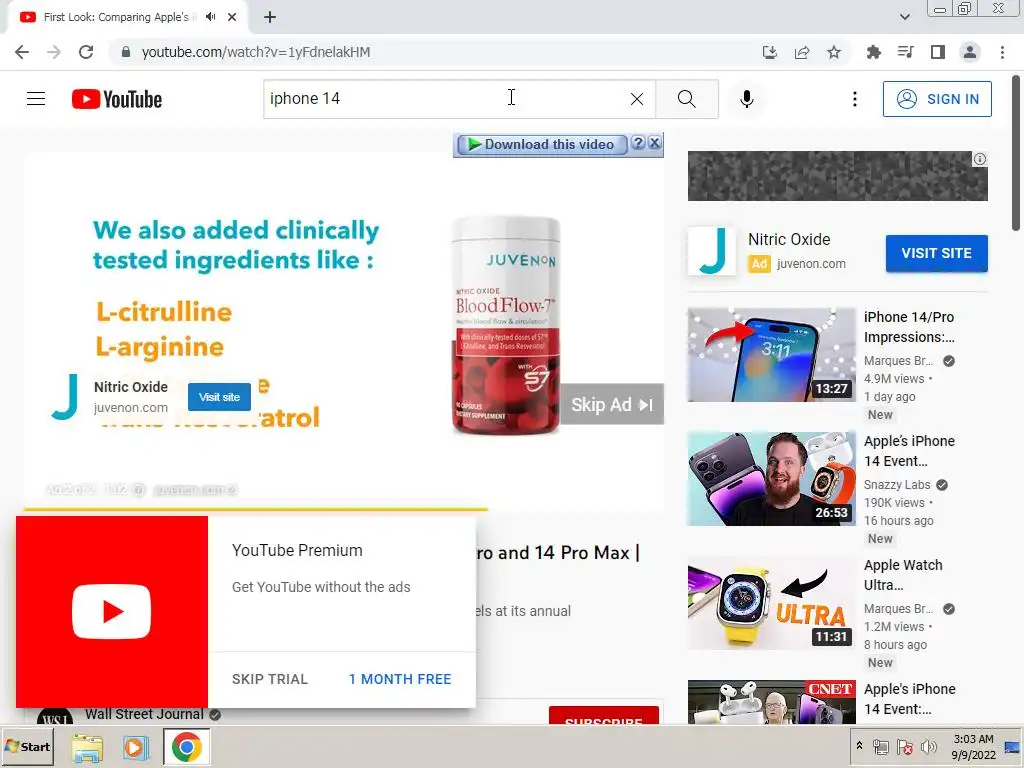Show hidden system tray icons arrow
Image resolution: width=1024 pixels, height=768 pixels.
pos(859,746)
